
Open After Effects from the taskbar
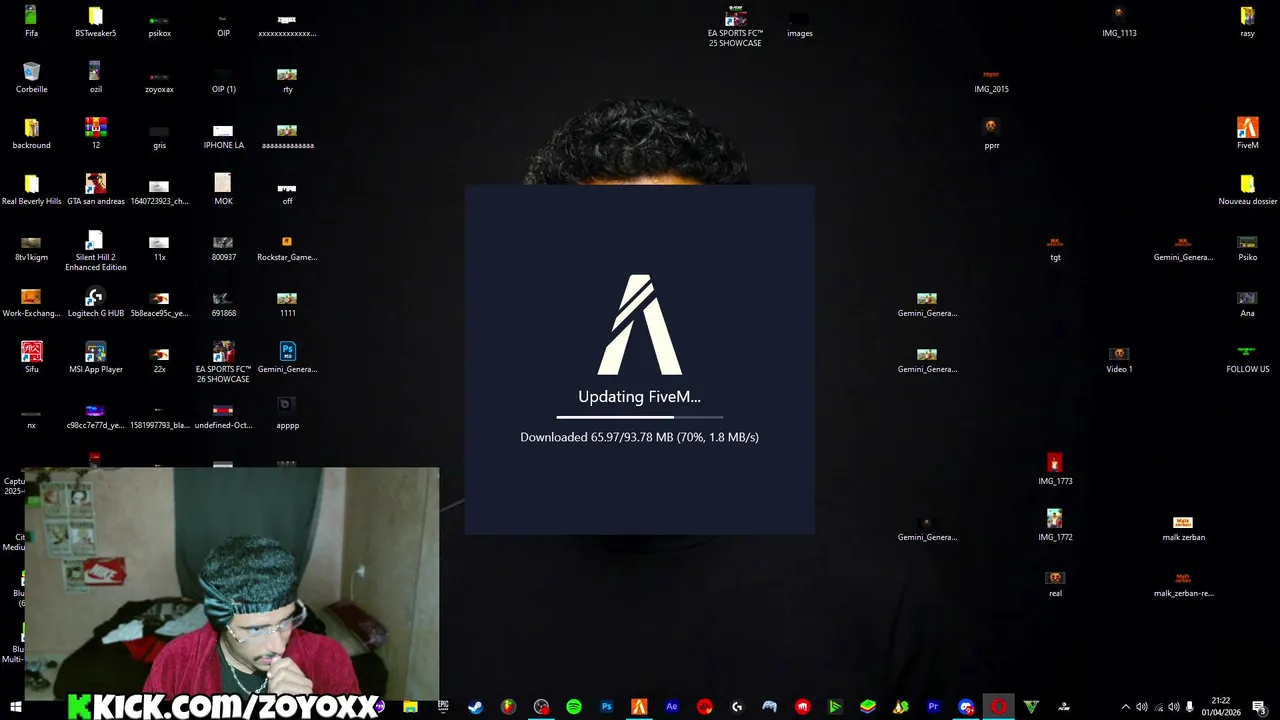(672, 706)
